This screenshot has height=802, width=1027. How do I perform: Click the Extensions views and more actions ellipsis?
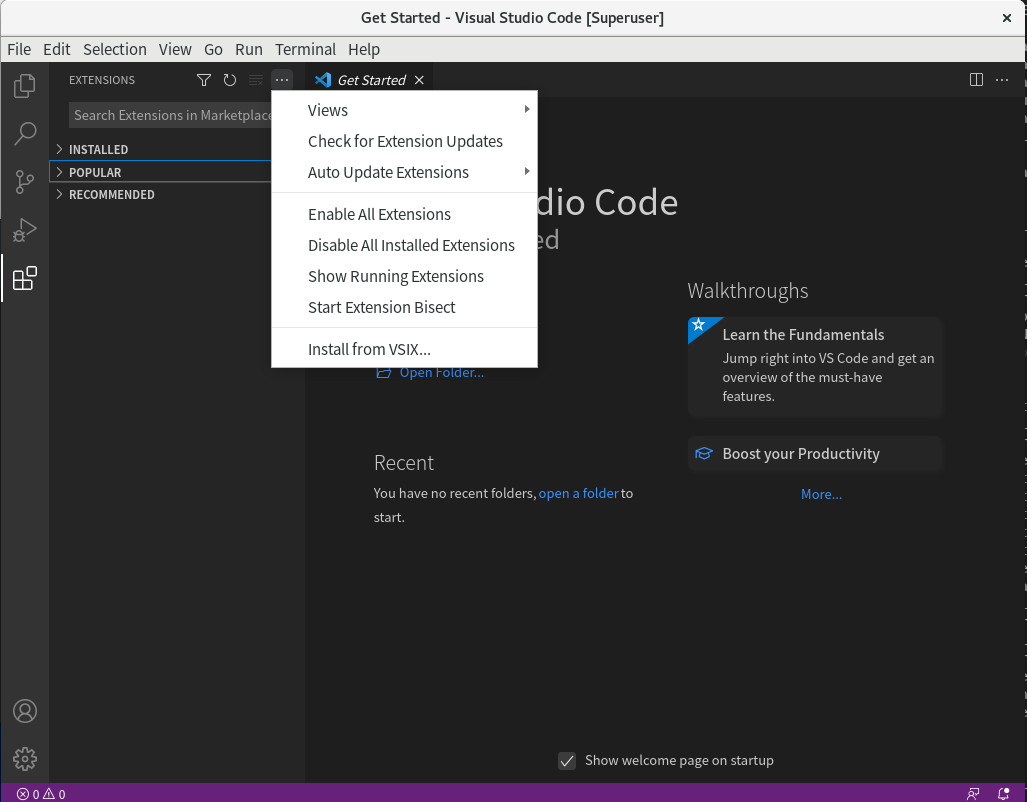point(282,80)
